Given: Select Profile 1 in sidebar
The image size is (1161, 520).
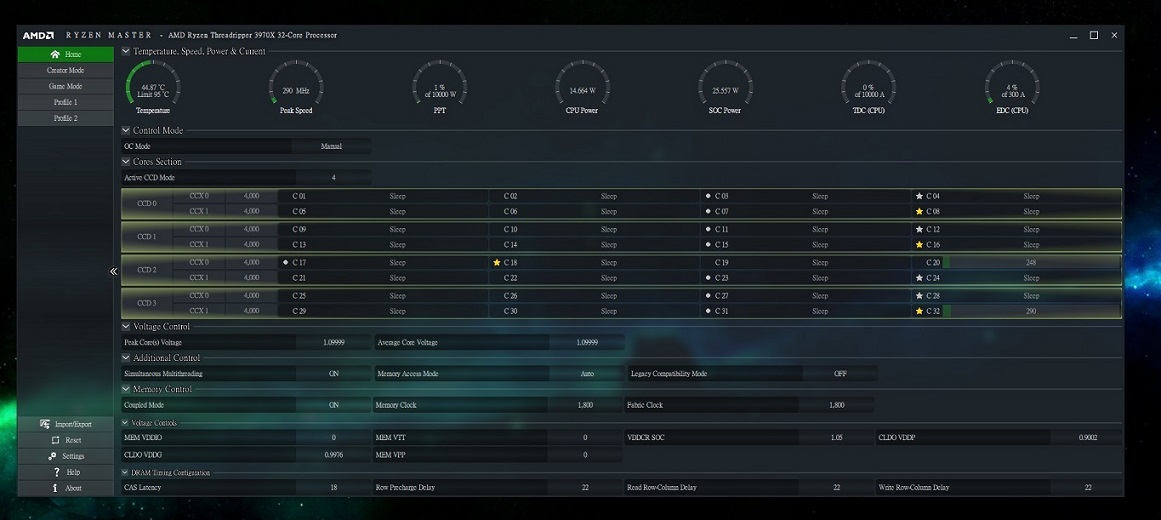Looking at the screenshot, I should point(65,102).
